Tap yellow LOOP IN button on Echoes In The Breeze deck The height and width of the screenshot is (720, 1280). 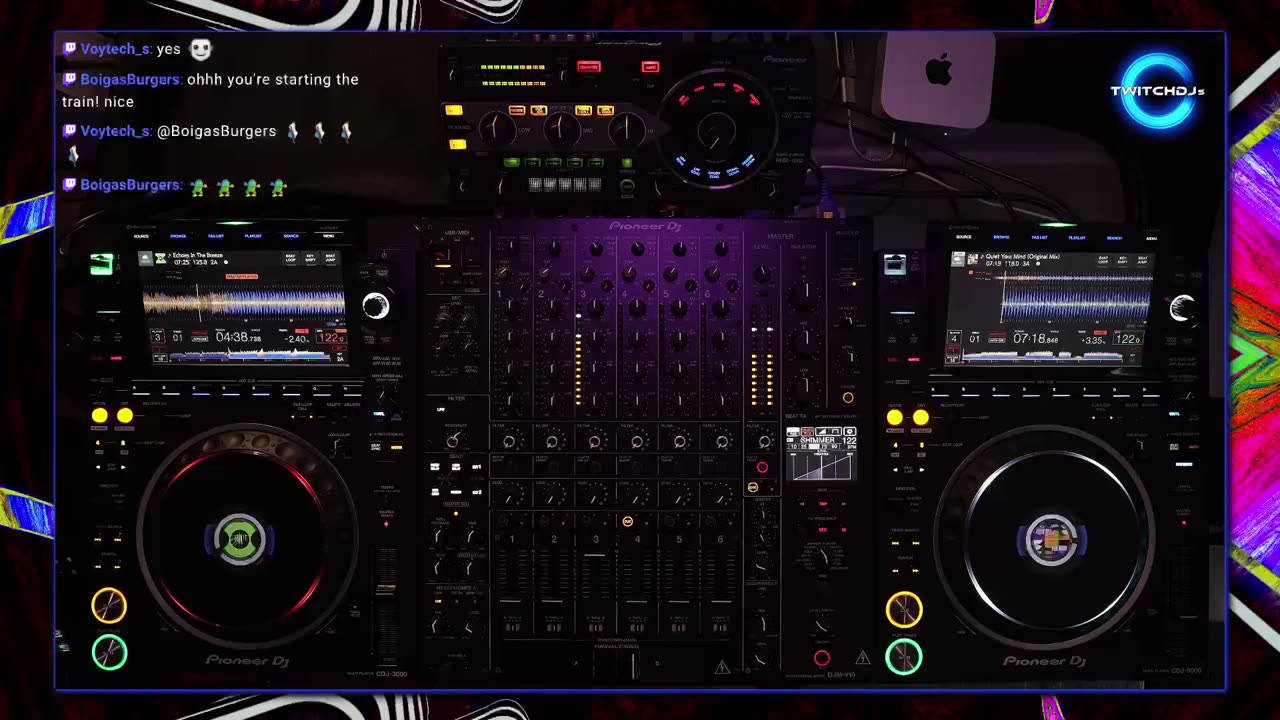[x=99, y=415]
